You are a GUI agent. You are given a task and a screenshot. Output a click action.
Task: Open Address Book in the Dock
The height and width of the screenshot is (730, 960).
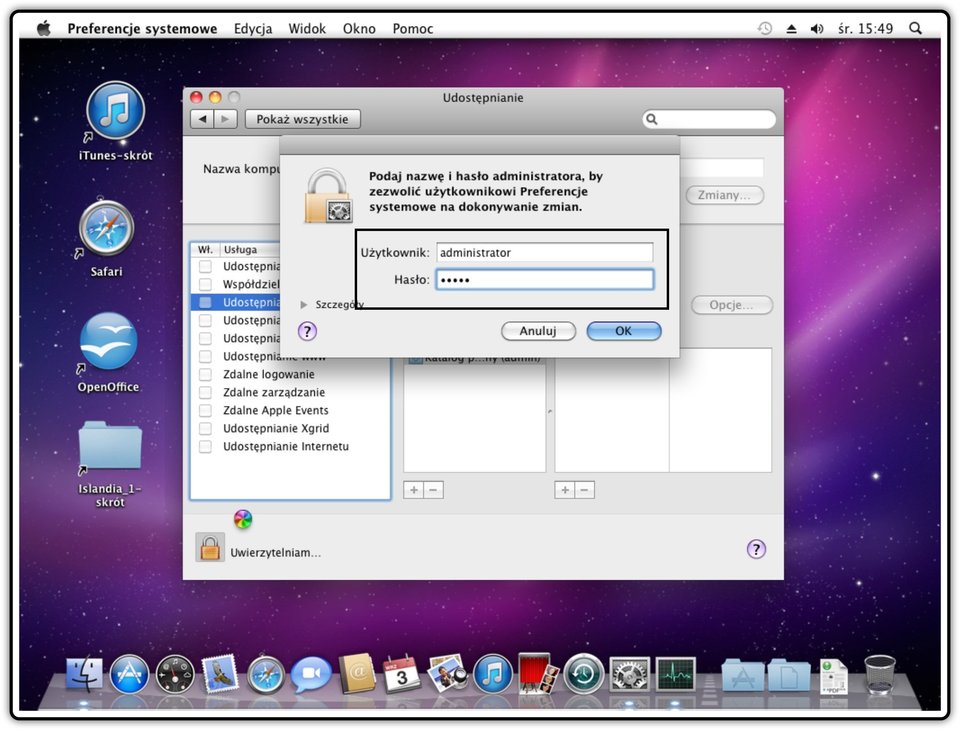click(357, 674)
